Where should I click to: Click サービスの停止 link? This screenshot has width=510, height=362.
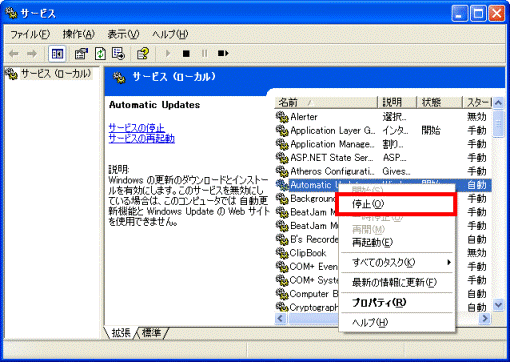click(x=137, y=128)
